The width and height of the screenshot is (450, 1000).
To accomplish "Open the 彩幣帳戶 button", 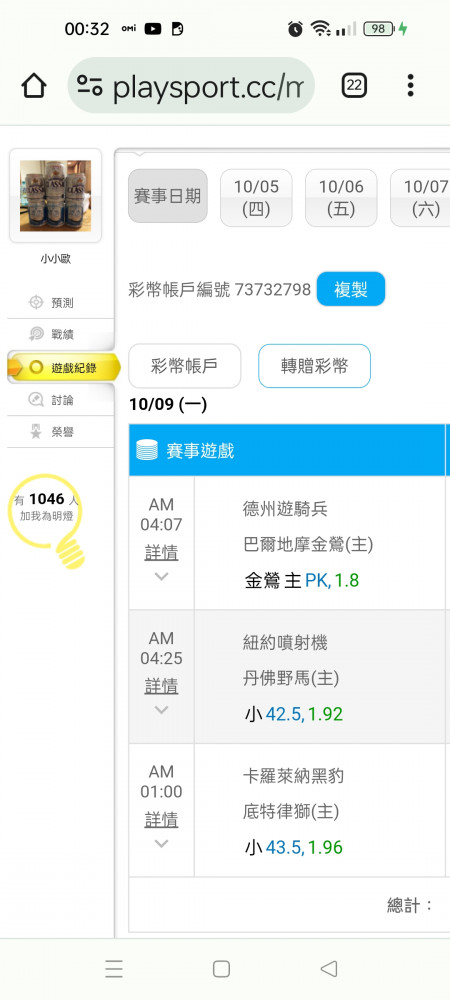I will [x=185, y=366].
